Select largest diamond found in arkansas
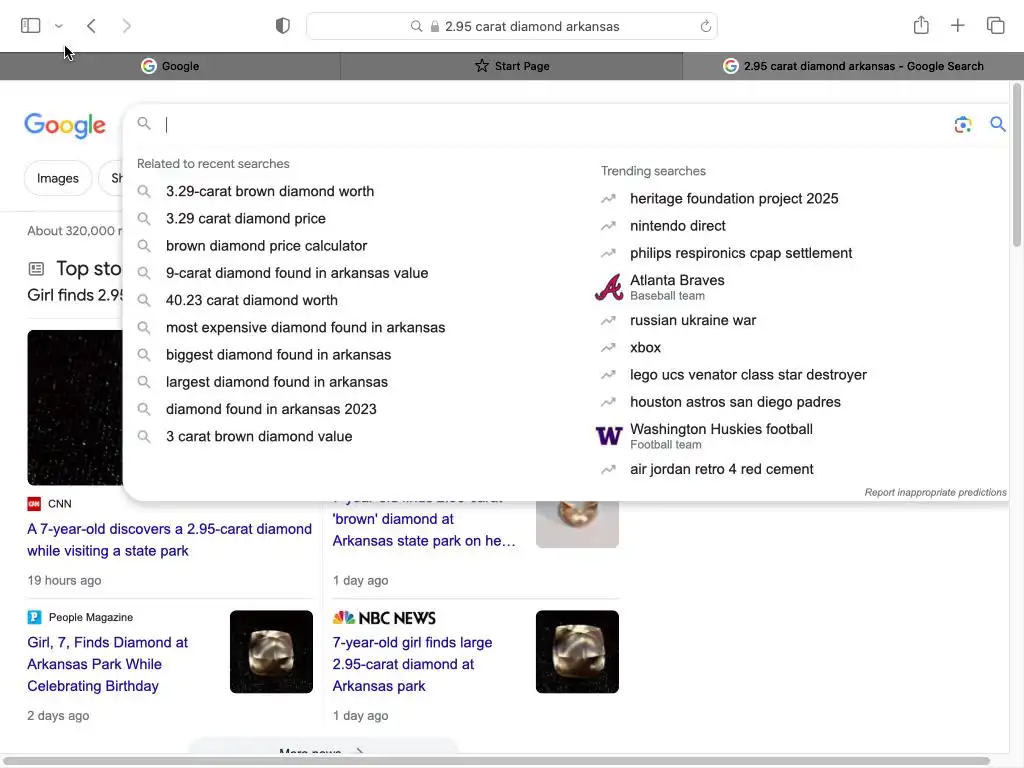 277,382
